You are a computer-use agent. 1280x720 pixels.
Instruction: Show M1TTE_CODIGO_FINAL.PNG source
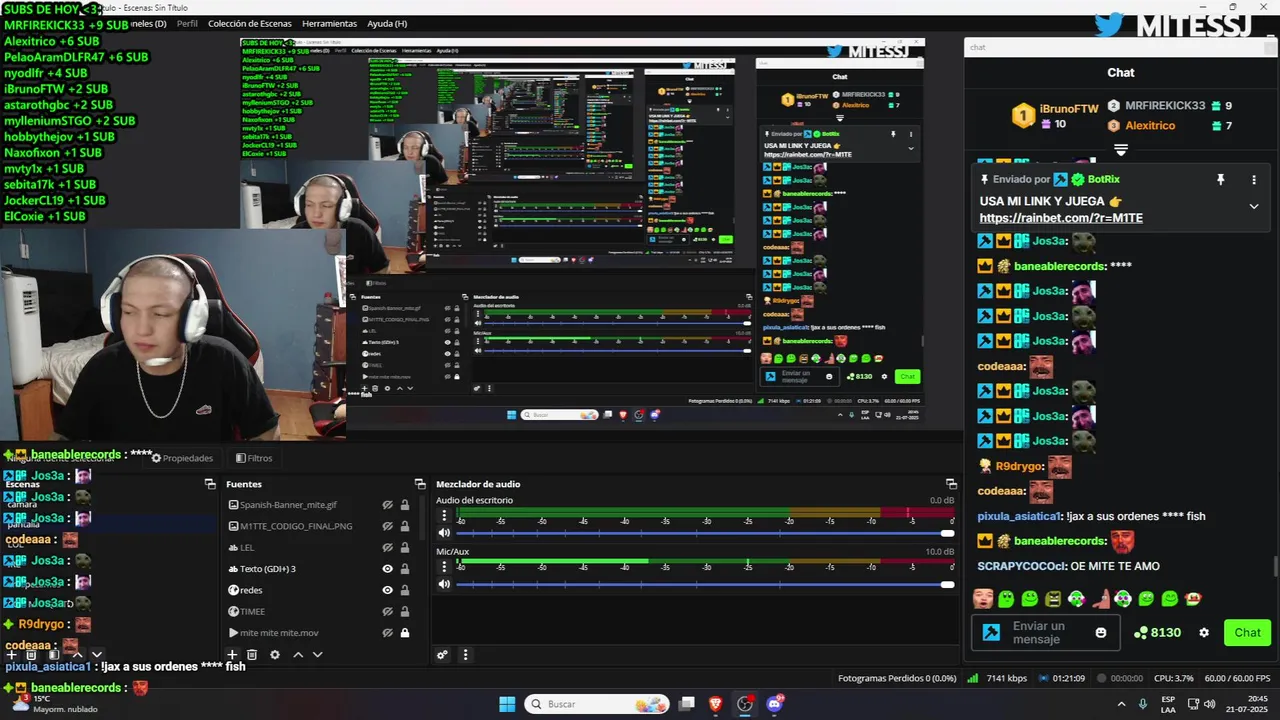click(x=387, y=526)
